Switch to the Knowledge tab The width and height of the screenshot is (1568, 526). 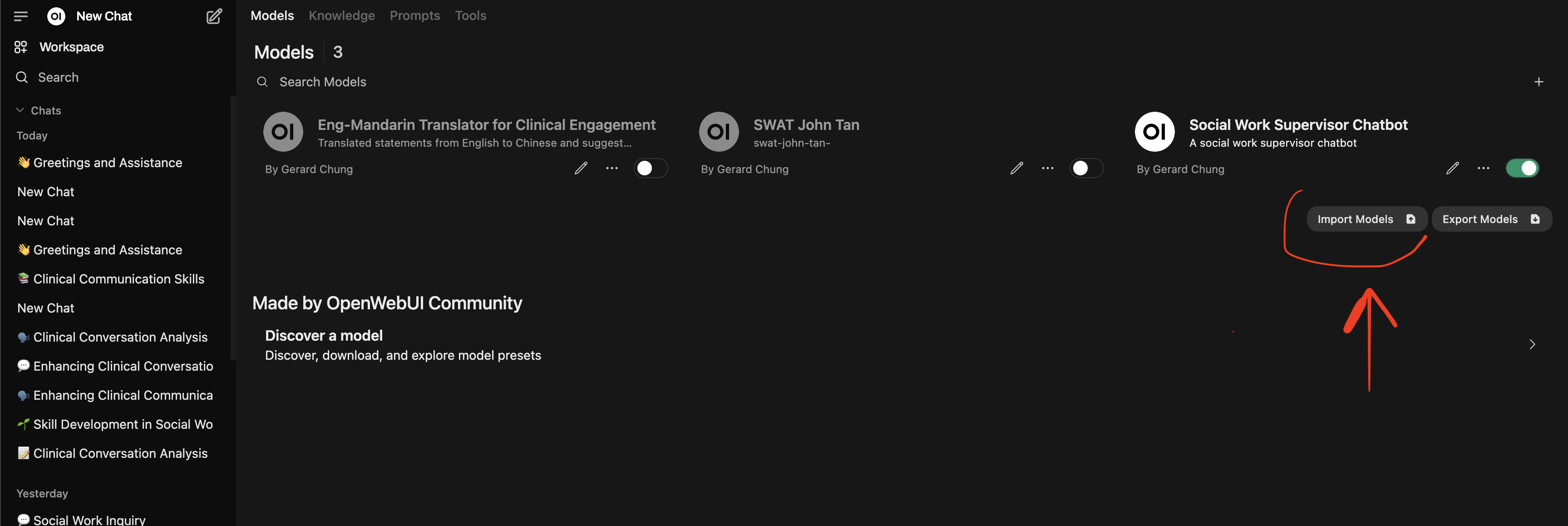click(x=341, y=16)
